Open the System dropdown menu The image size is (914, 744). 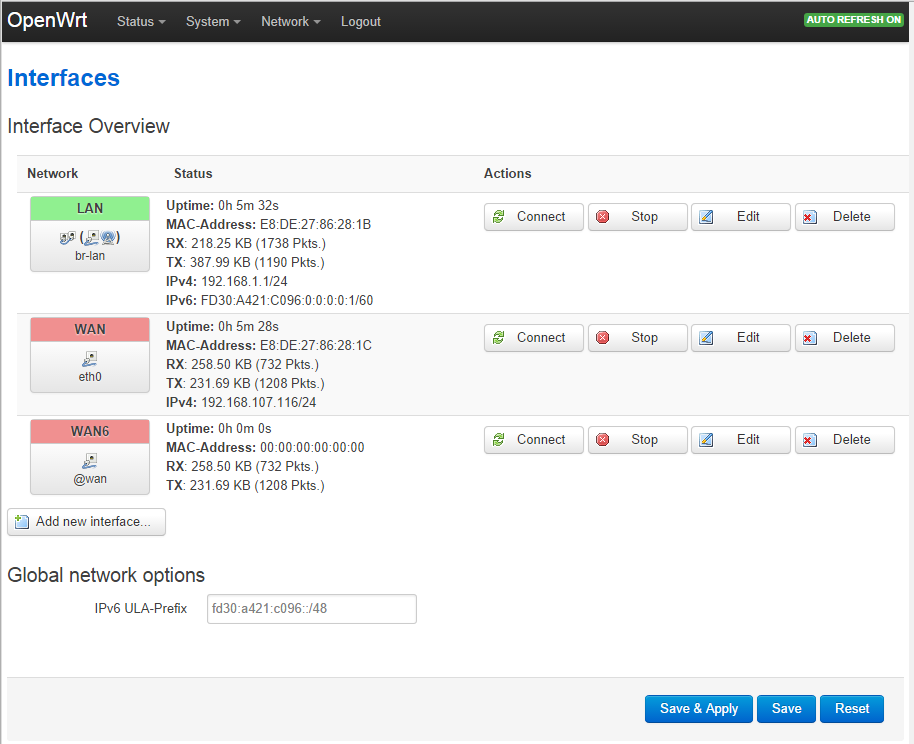(x=212, y=21)
